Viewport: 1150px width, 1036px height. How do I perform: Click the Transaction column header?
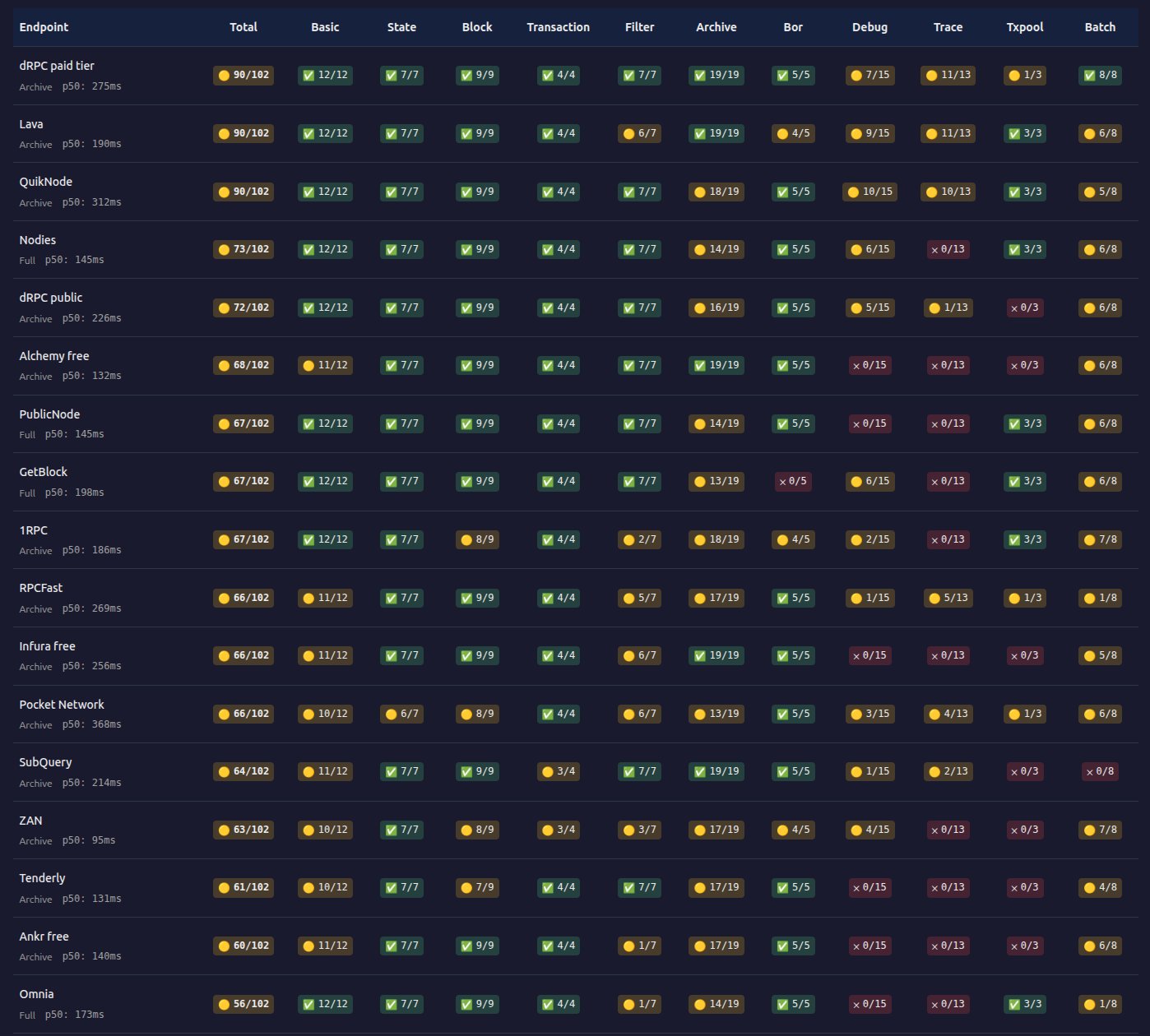pos(559,27)
